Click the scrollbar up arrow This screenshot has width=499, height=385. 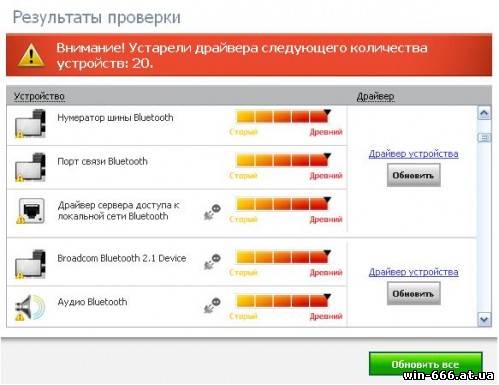[484, 113]
